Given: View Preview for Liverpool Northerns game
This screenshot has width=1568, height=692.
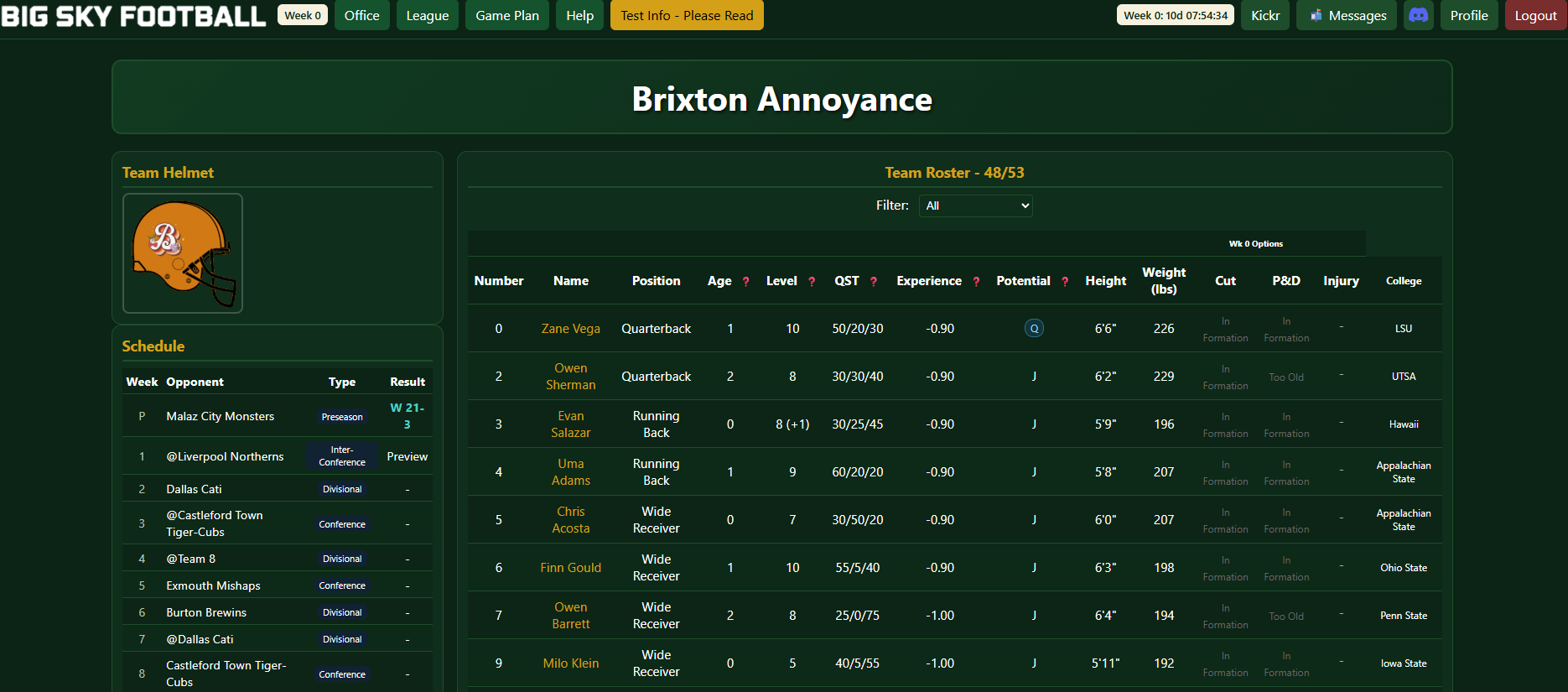Looking at the screenshot, I should [x=407, y=456].
